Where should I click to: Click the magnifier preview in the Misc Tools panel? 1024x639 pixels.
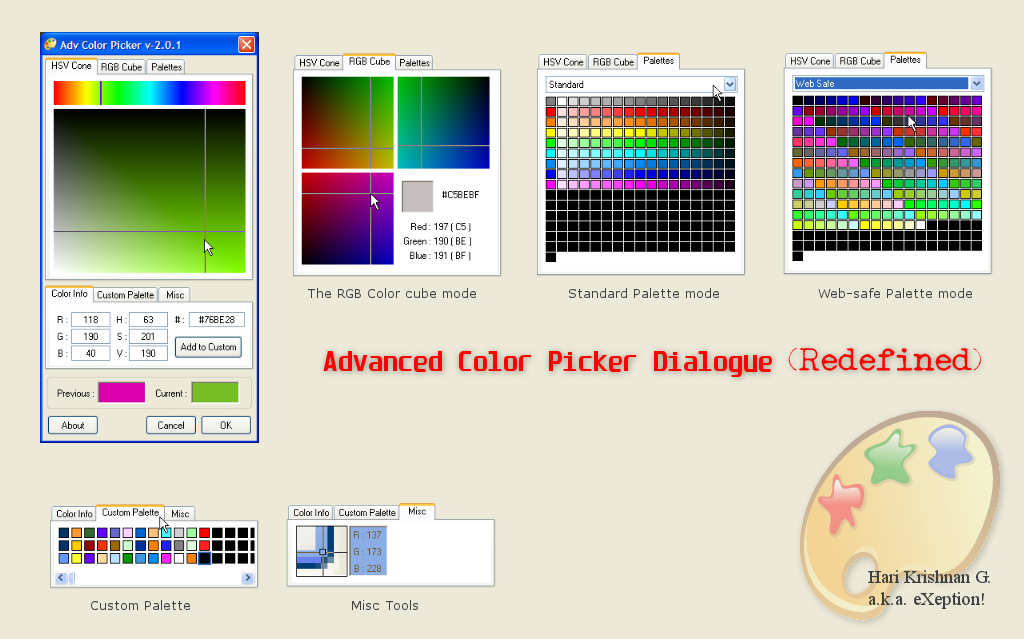click(321, 551)
